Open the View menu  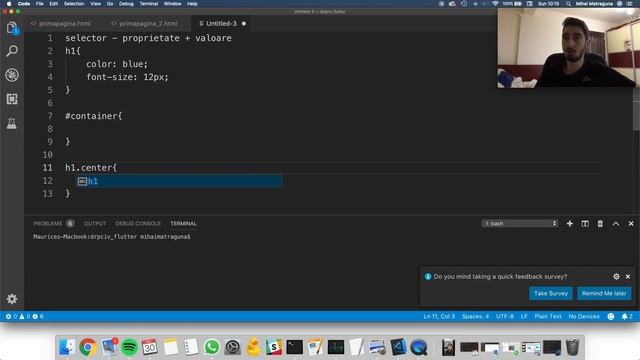click(96, 4)
